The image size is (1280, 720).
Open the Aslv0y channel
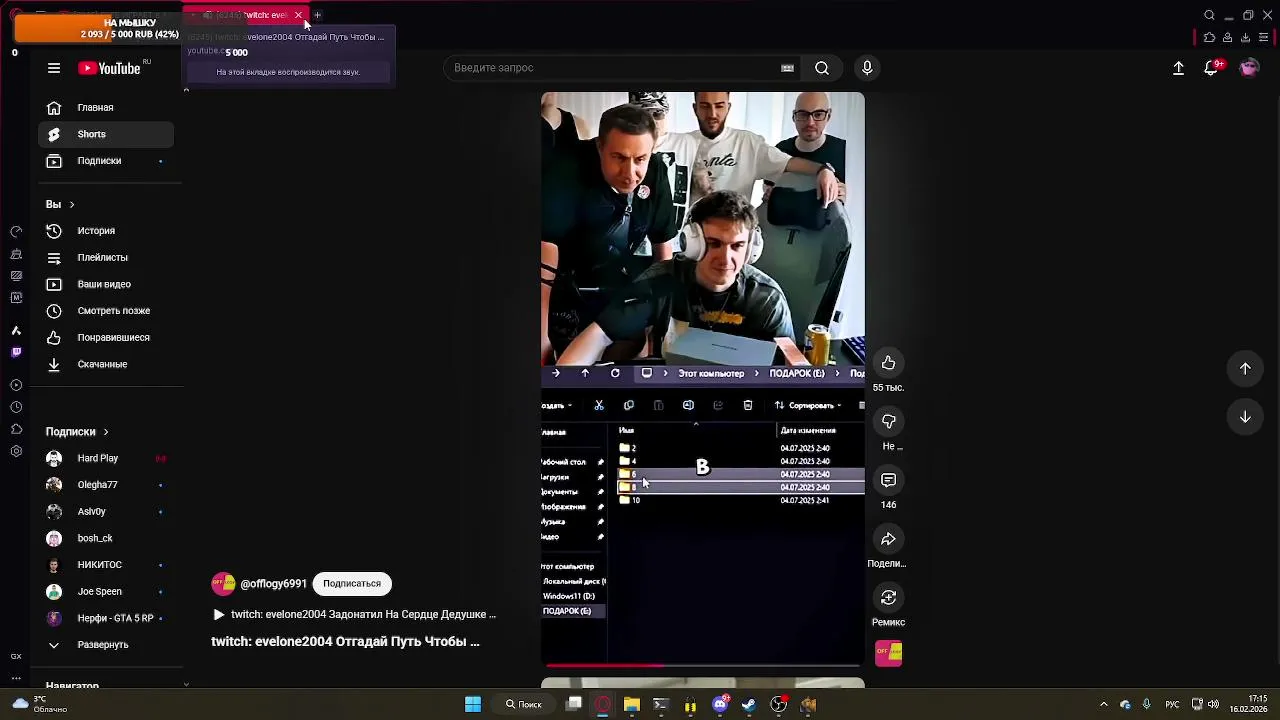[106, 512]
